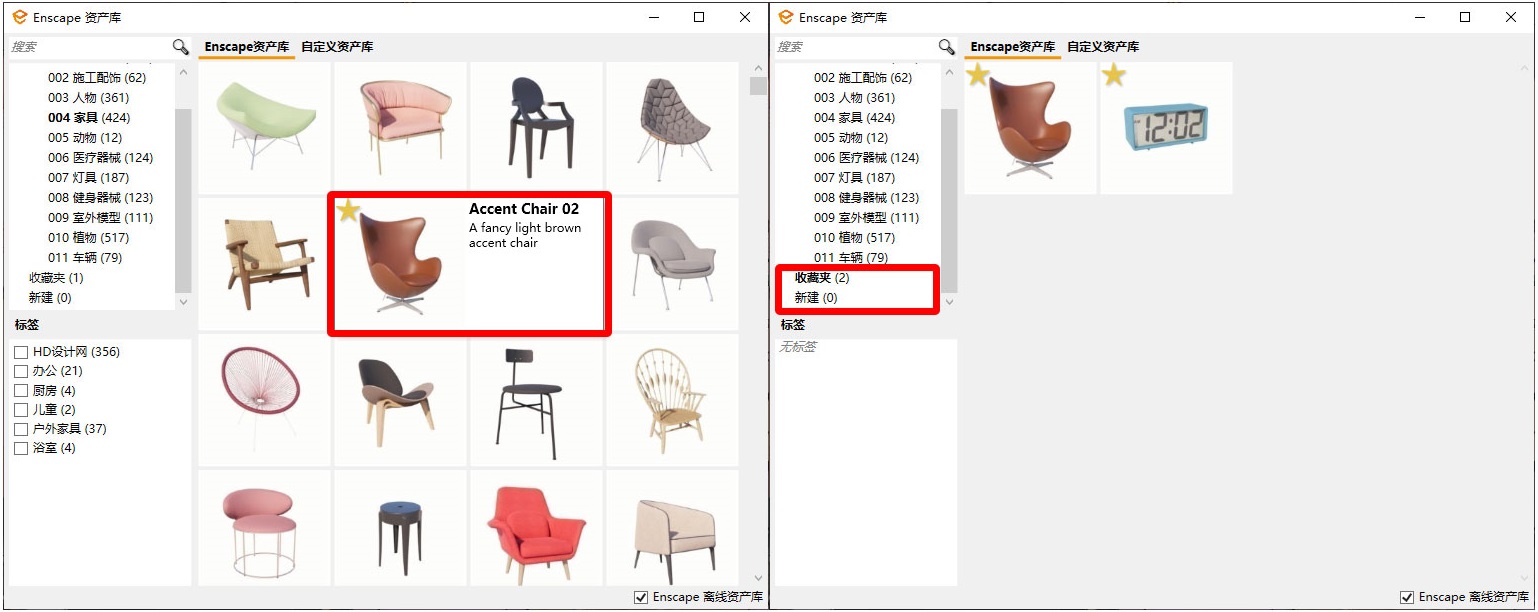The height and width of the screenshot is (612, 1538).
Task: Select 003 人物 (361) in right window
Action: point(854,98)
